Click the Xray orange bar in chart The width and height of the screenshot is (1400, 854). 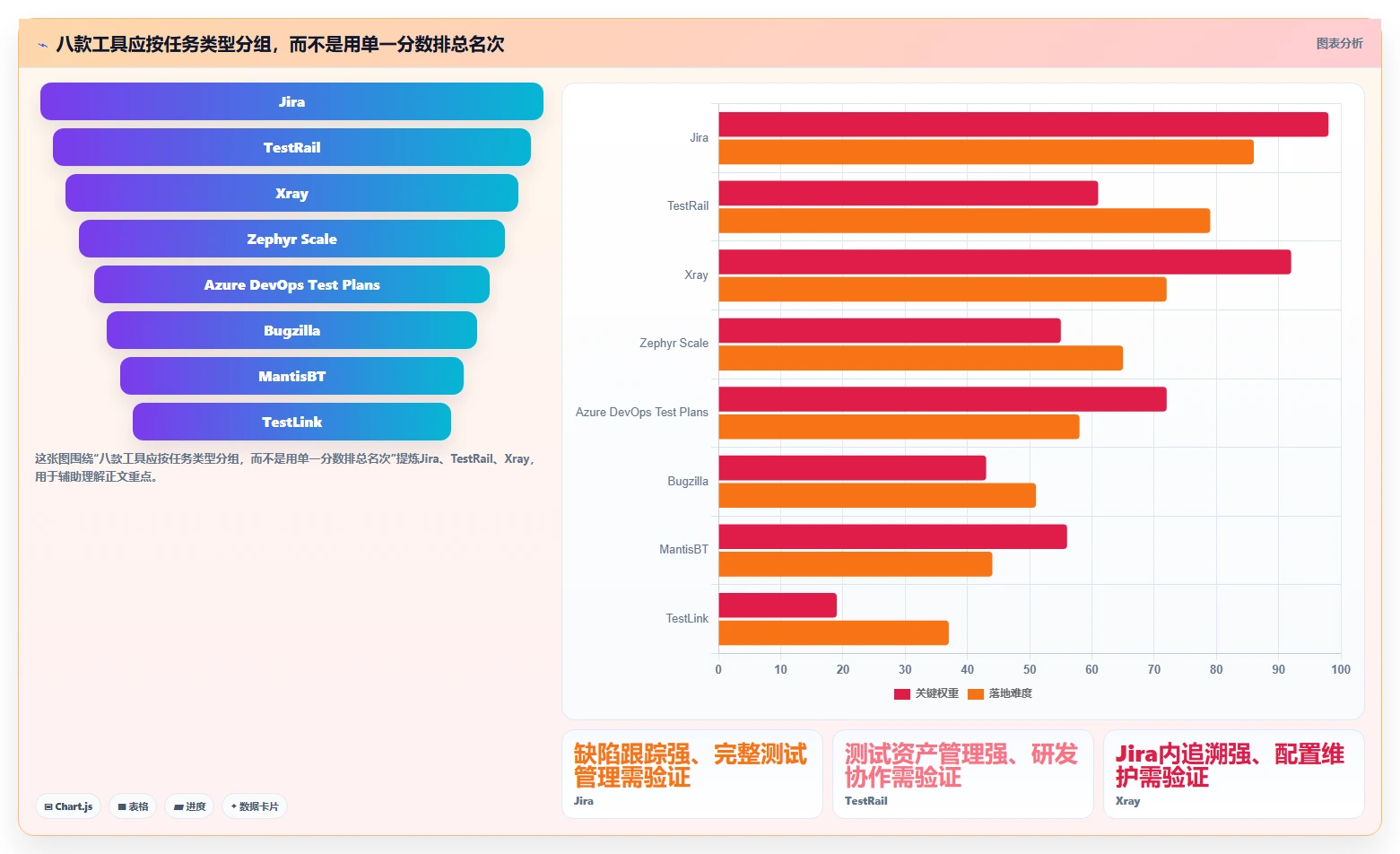pos(943,289)
